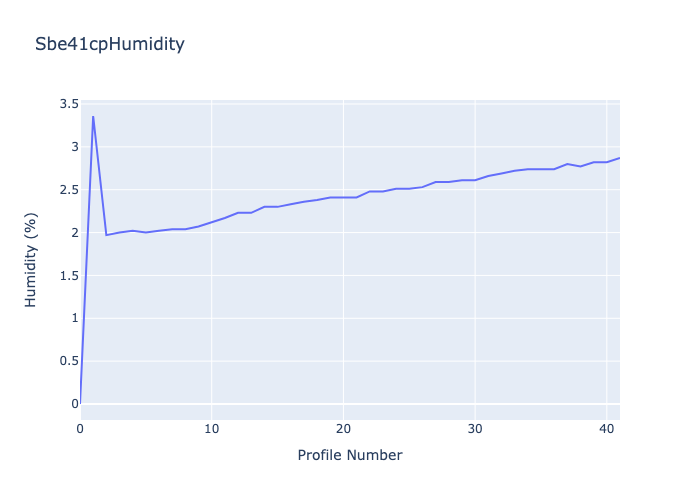The height and width of the screenshot is (500, 700).
Task: Click the line's data point at profile 30
Action: tap(475, 180)
